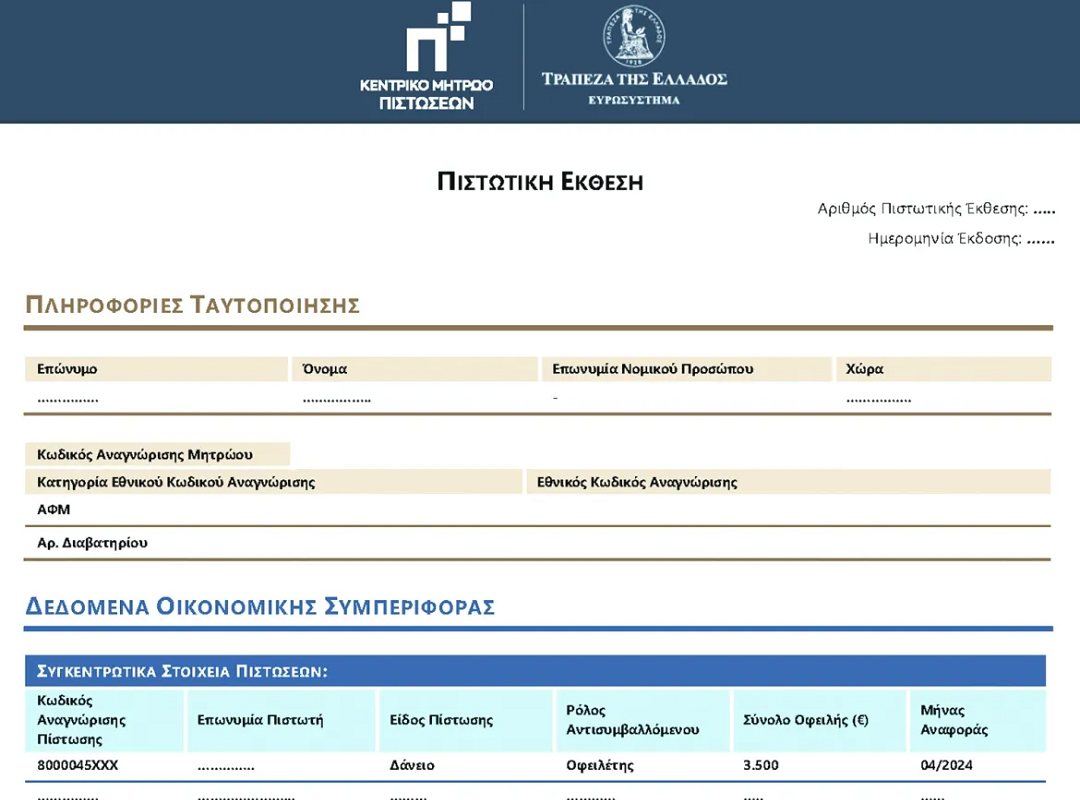Select the Πληροφορίες Ταυτοποίησης section heading
Screen dimensions: 1080x800
(192, 305)
